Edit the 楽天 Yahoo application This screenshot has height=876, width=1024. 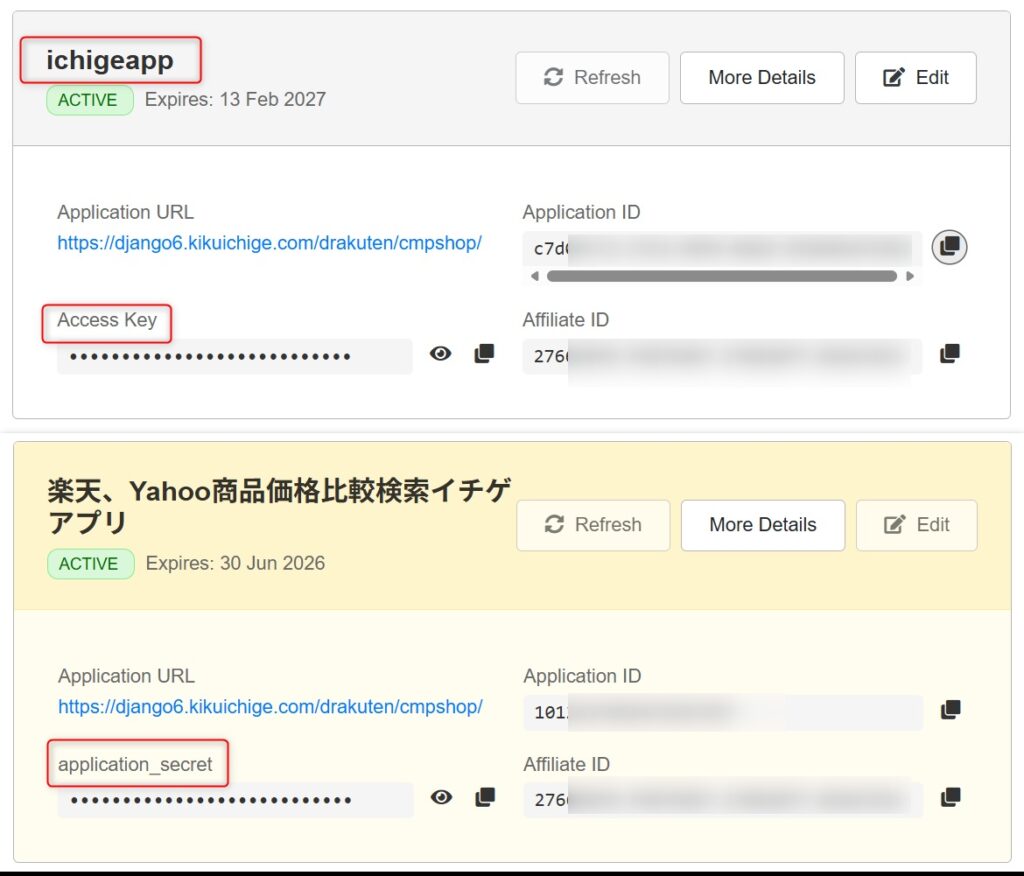pos(916,525)
